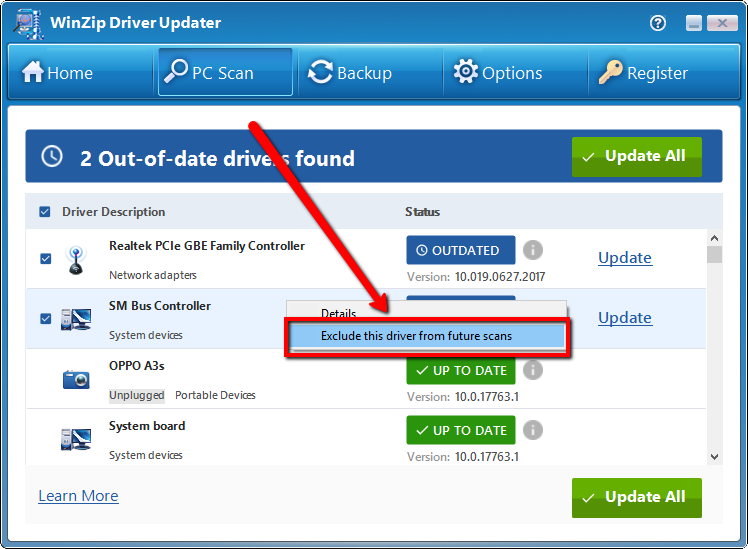748x549 pixels.
Task: Open info icon for the Realtek driver
Action: coord(533,250)
